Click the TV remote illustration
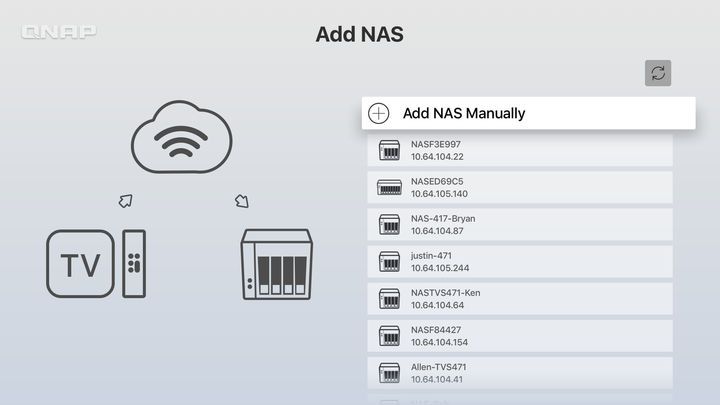This screenshot has width=720, height=405. tap(134, 264)
